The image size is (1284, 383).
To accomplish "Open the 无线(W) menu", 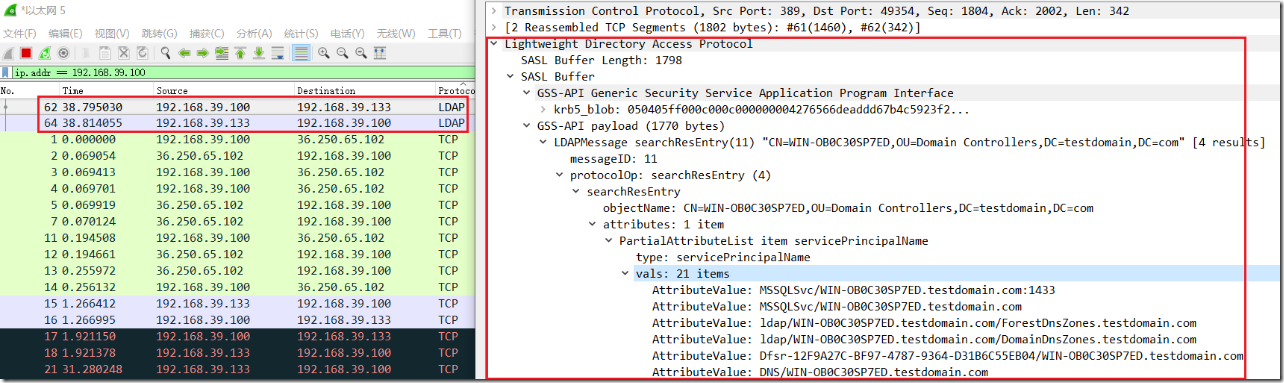I will pyautogui.click(x=396, y=33).
